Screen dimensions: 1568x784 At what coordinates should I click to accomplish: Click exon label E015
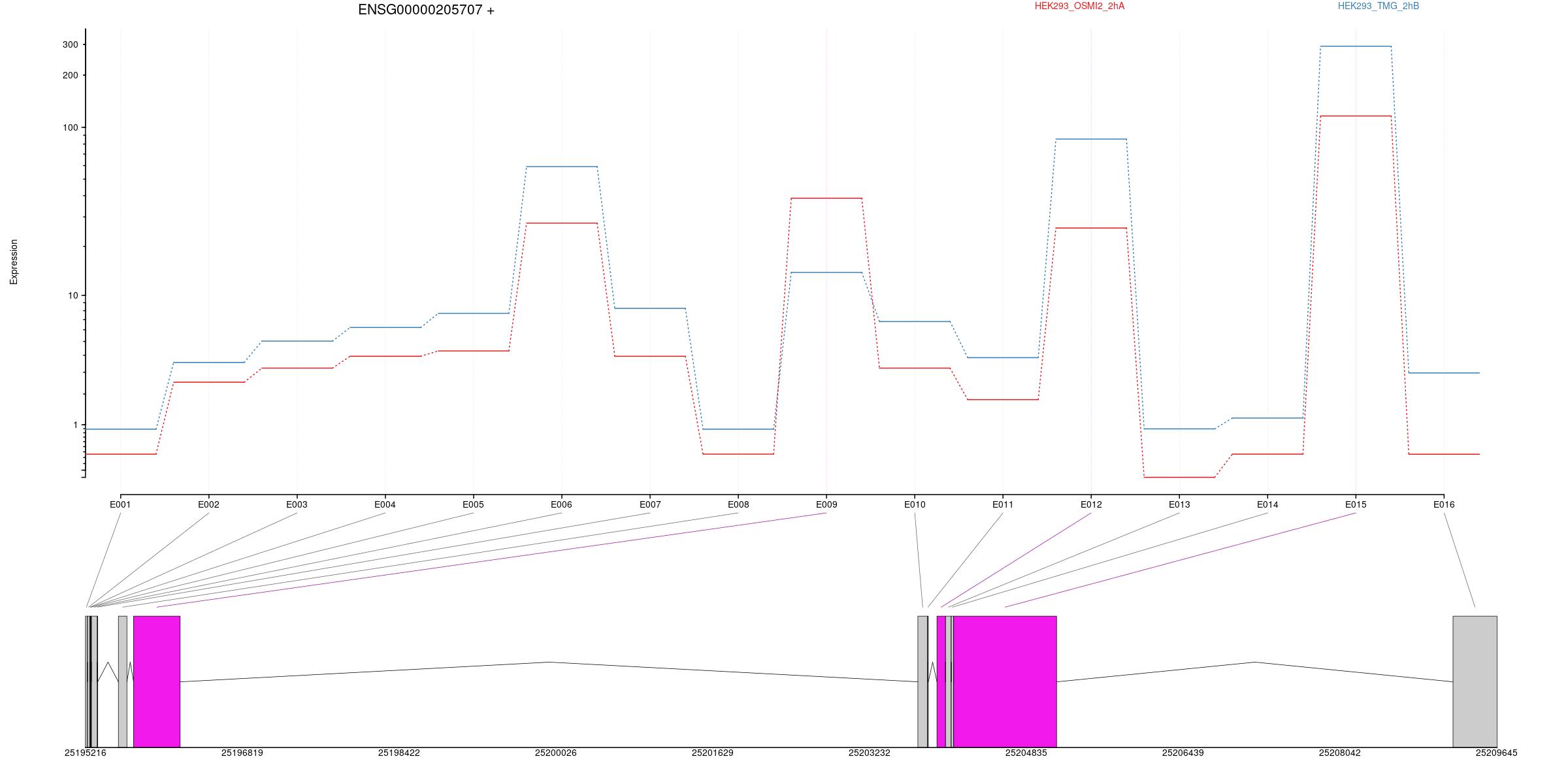tap(1356, 505)
